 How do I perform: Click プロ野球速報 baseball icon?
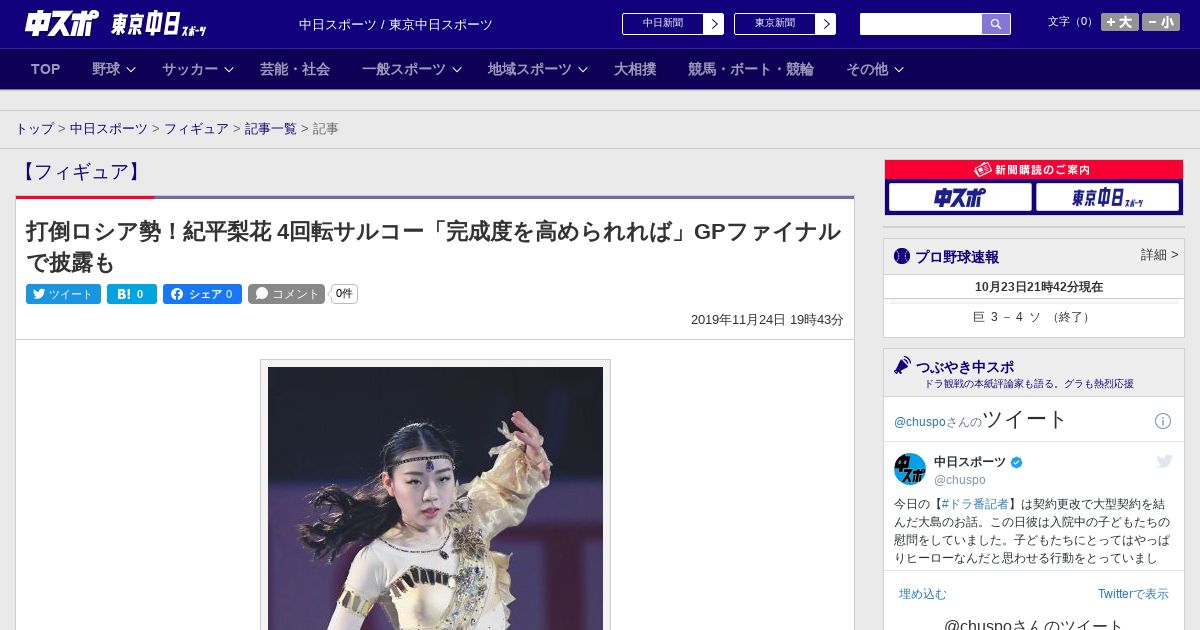[x=902, y=256]
